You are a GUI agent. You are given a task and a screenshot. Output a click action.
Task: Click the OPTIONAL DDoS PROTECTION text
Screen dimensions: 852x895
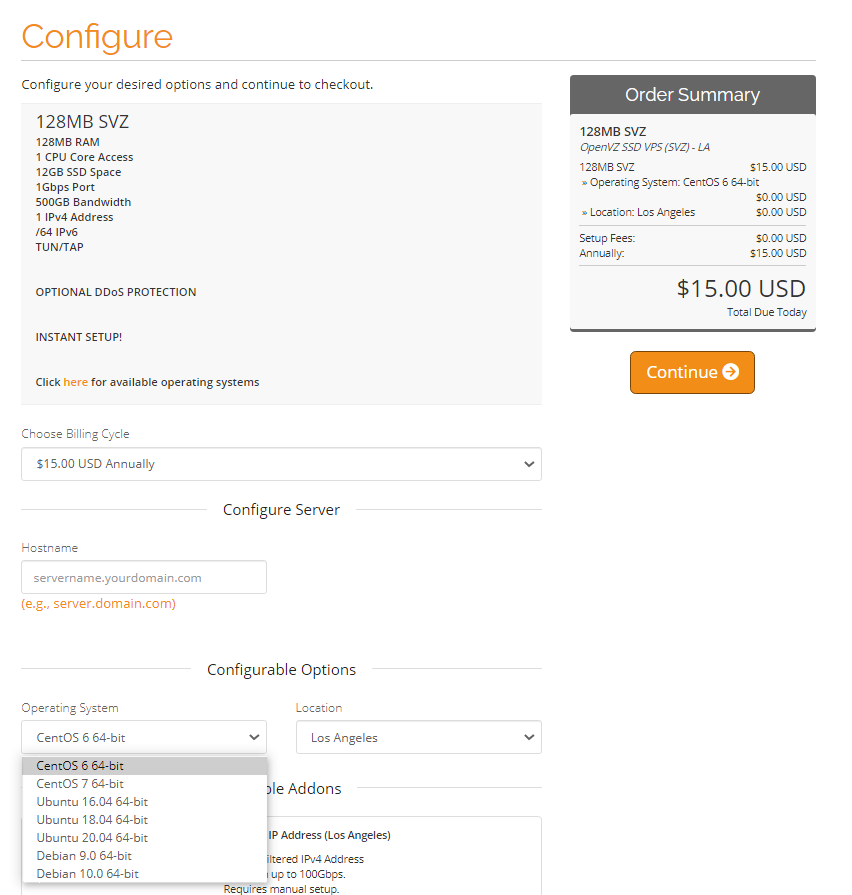pos(116,292)
